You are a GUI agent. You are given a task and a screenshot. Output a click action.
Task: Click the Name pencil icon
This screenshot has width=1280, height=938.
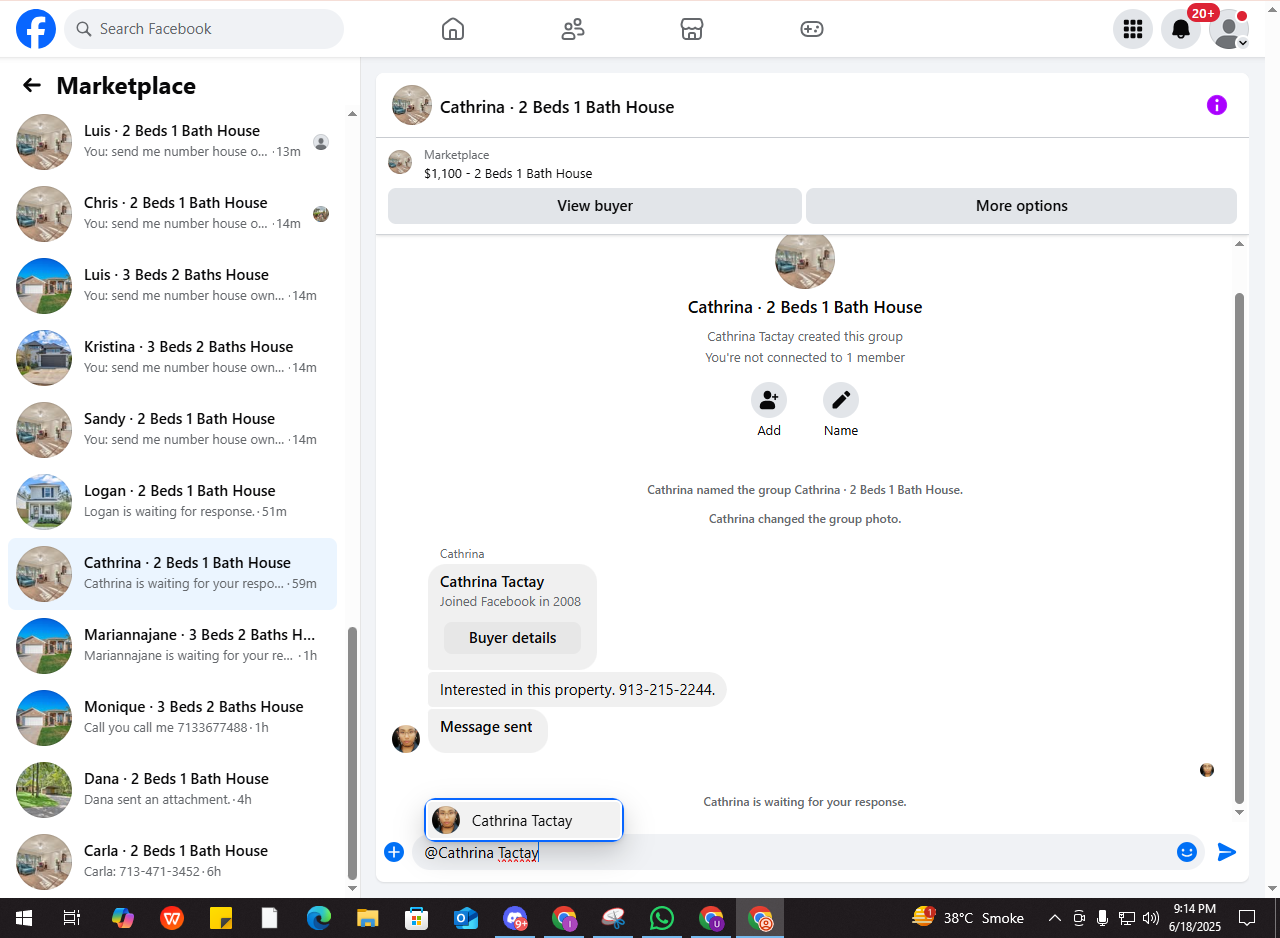tap(841, 400)
